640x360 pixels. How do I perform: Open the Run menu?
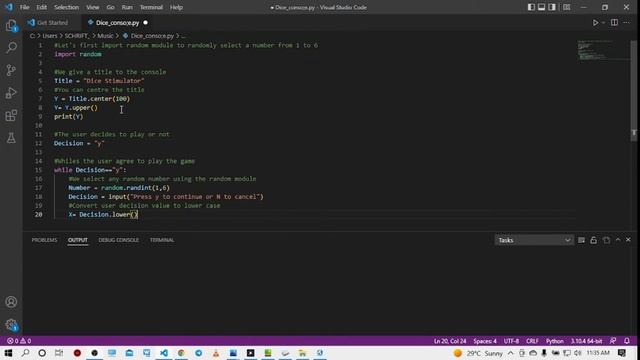click(127, 7)
